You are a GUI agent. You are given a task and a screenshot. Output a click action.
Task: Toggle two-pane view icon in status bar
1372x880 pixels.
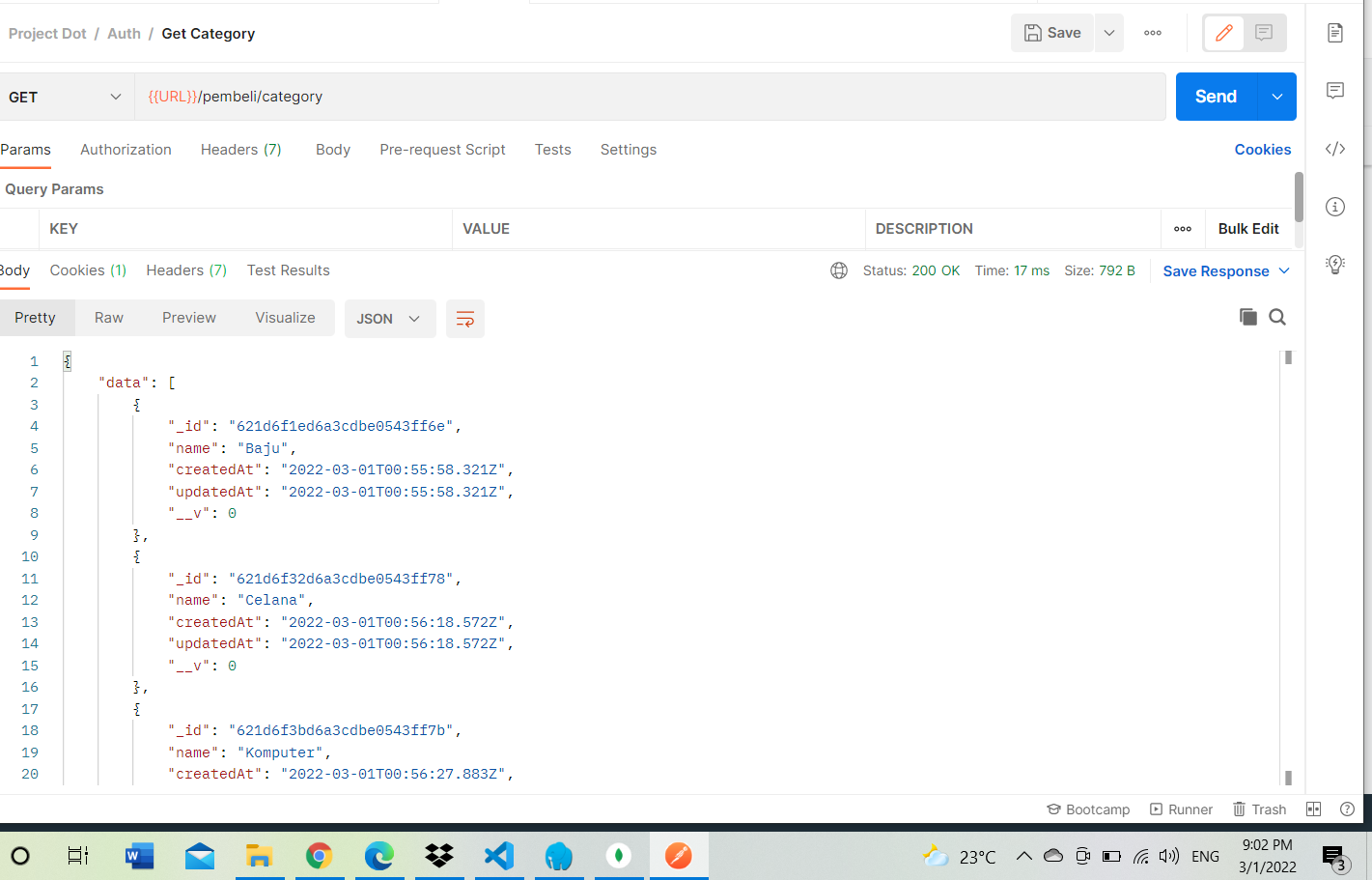pos(1313,809)
